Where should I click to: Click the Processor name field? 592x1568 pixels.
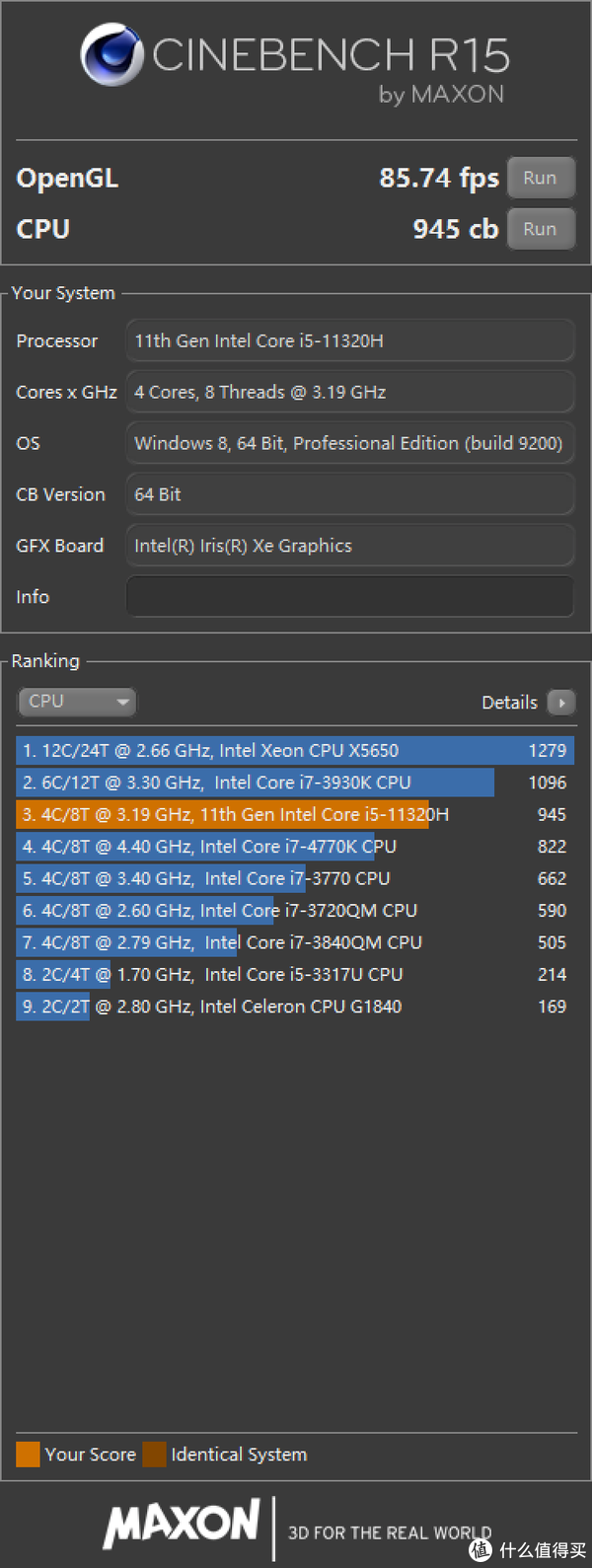350,341
